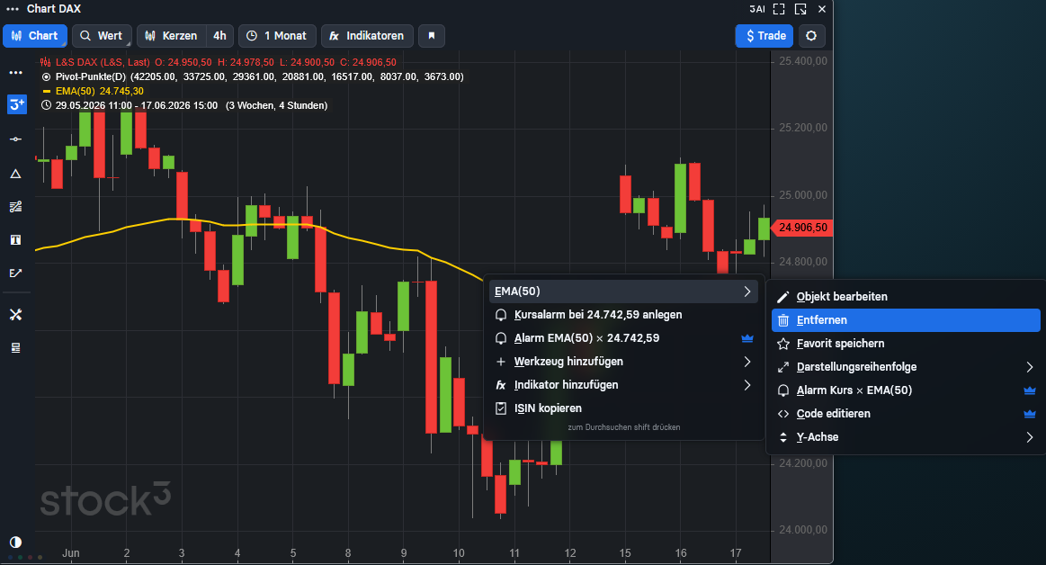The image size is (1046, 565).
Task: Select Kursalarm bei 24.742,59 anlegen
Action: click(x=624, y=315)
